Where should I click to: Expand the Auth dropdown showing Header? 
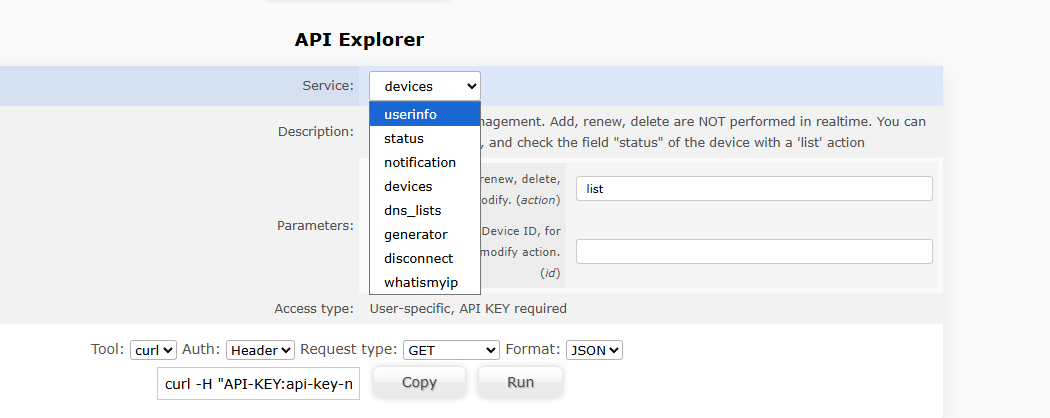(260, 350)
